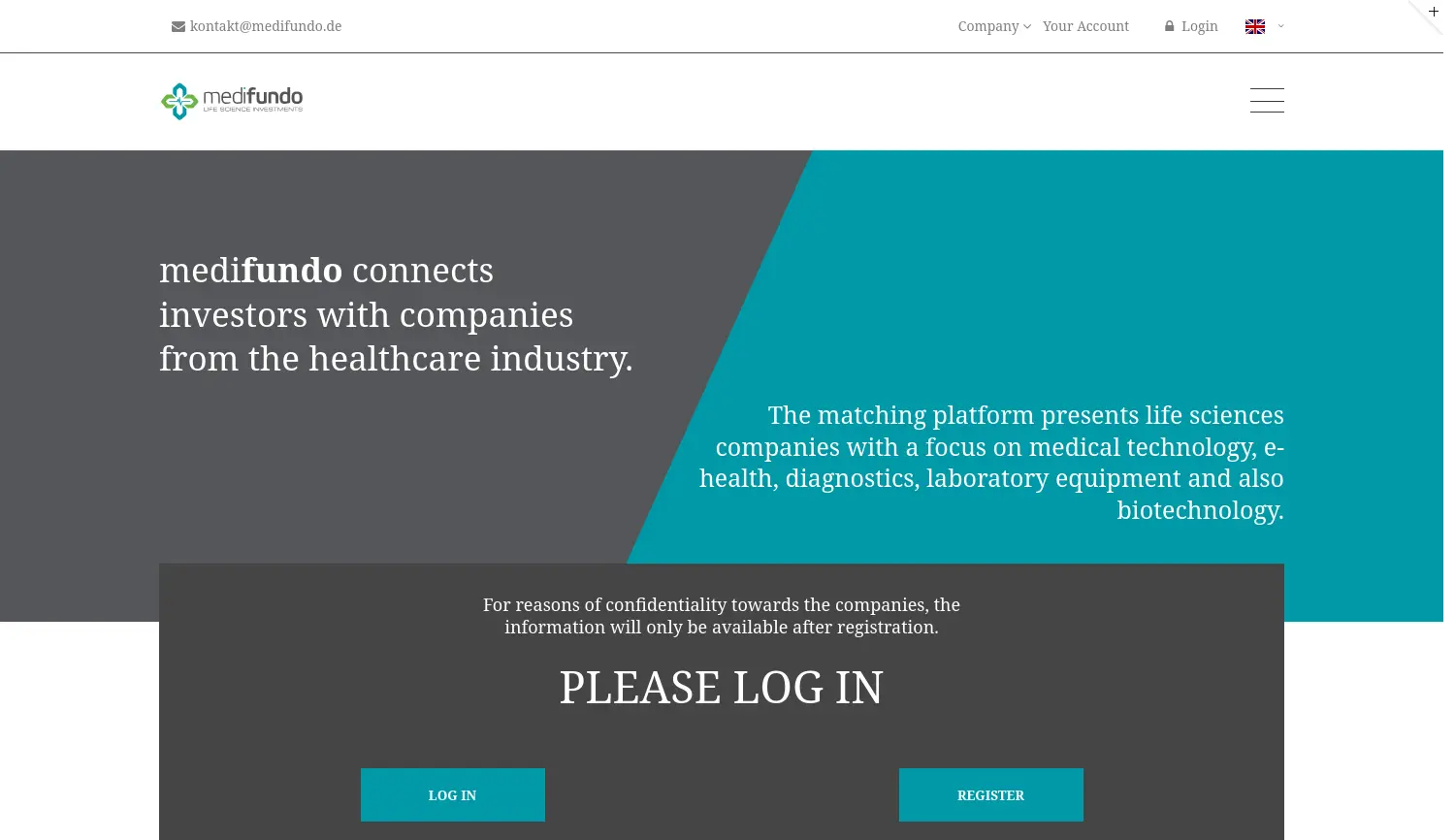Click the LOG IN button
1455x840 pixels.
(x=452, y=794)
